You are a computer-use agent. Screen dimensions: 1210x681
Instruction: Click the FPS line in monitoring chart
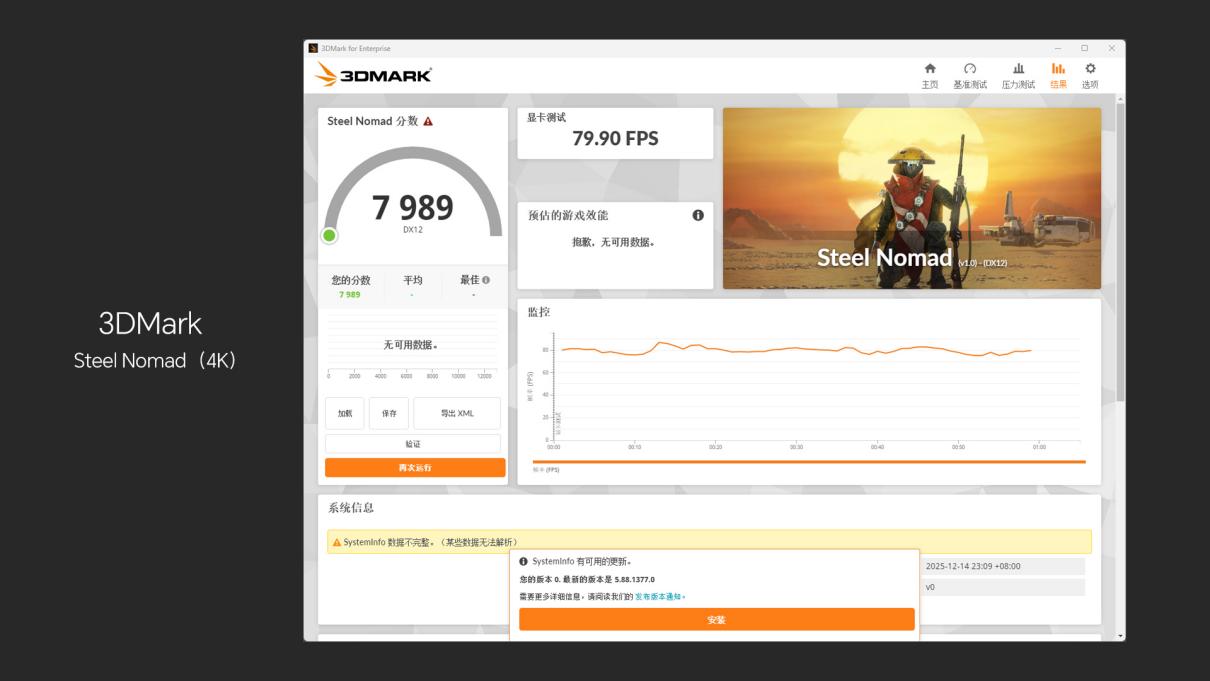[795, 349]
